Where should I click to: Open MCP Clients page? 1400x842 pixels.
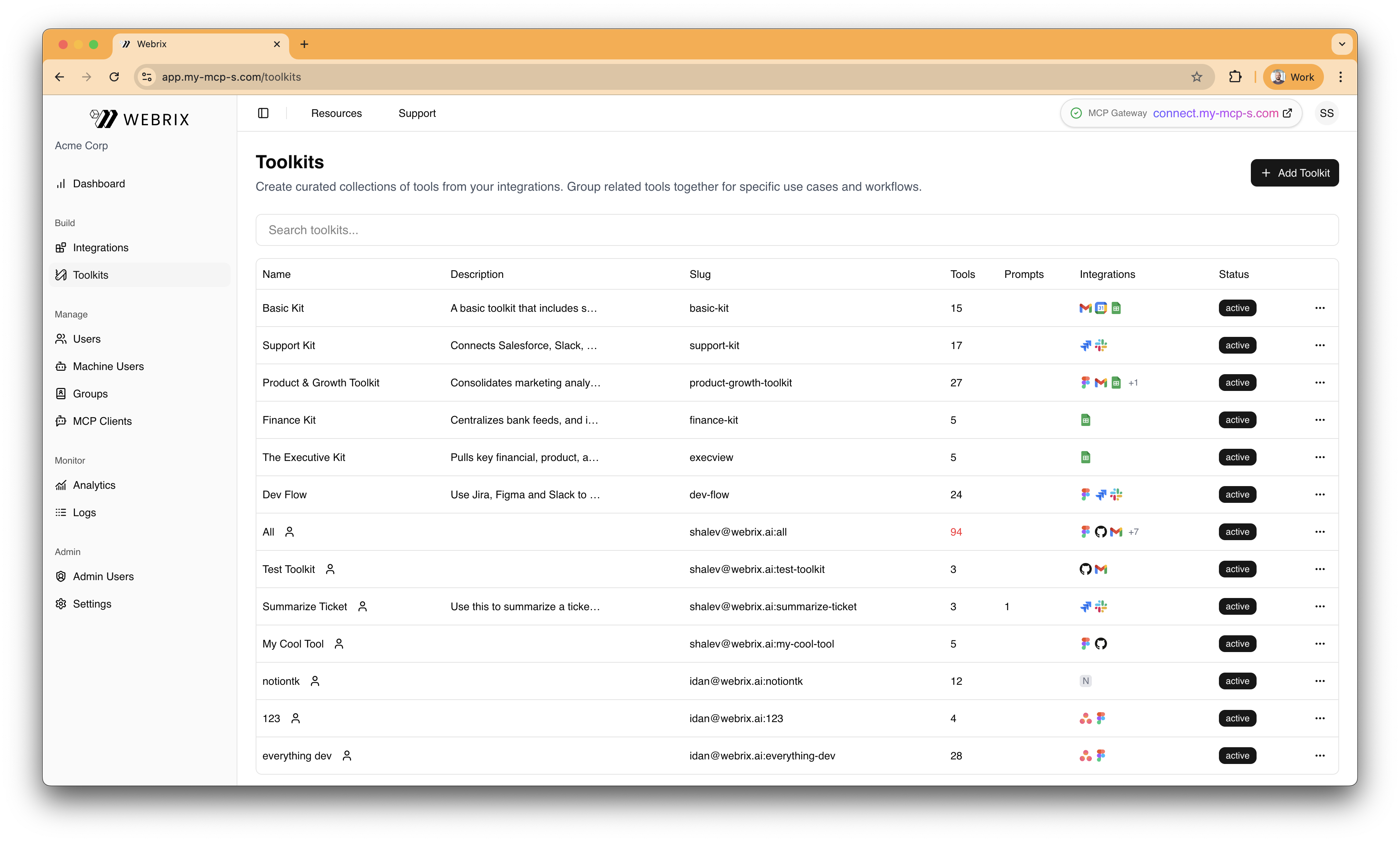click(x=102, y=421)
